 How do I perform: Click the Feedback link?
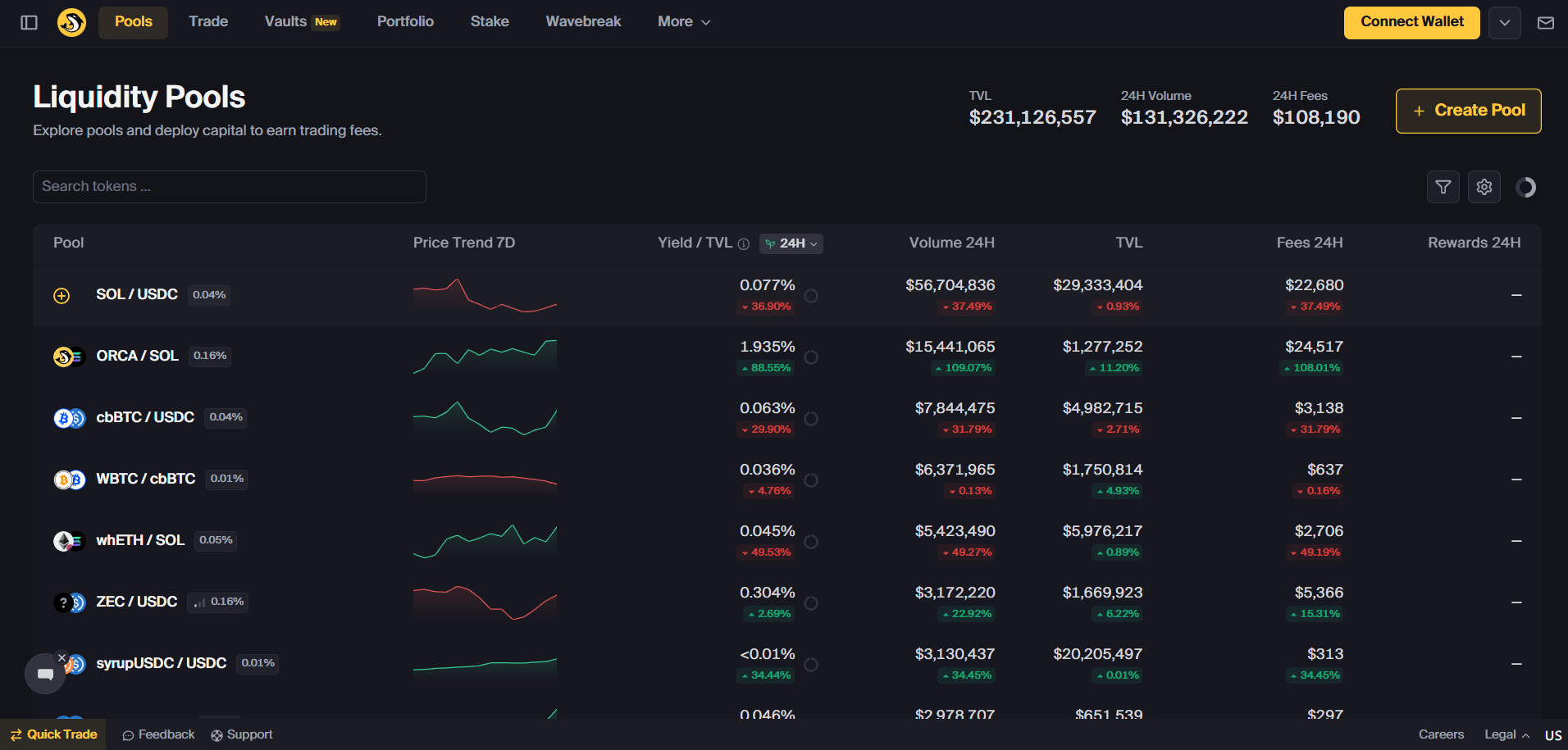pyautogui.click(x=158, y=734)
